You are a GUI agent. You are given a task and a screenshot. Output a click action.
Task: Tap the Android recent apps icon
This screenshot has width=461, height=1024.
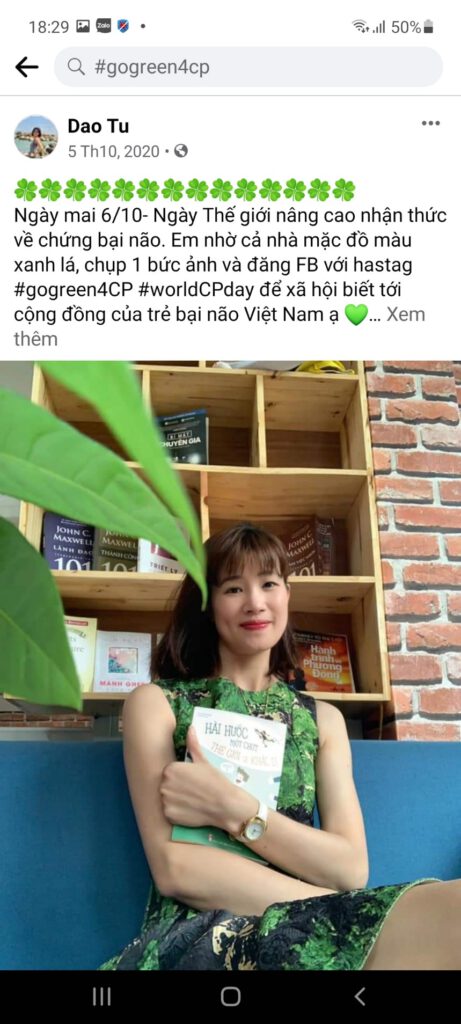101,996
